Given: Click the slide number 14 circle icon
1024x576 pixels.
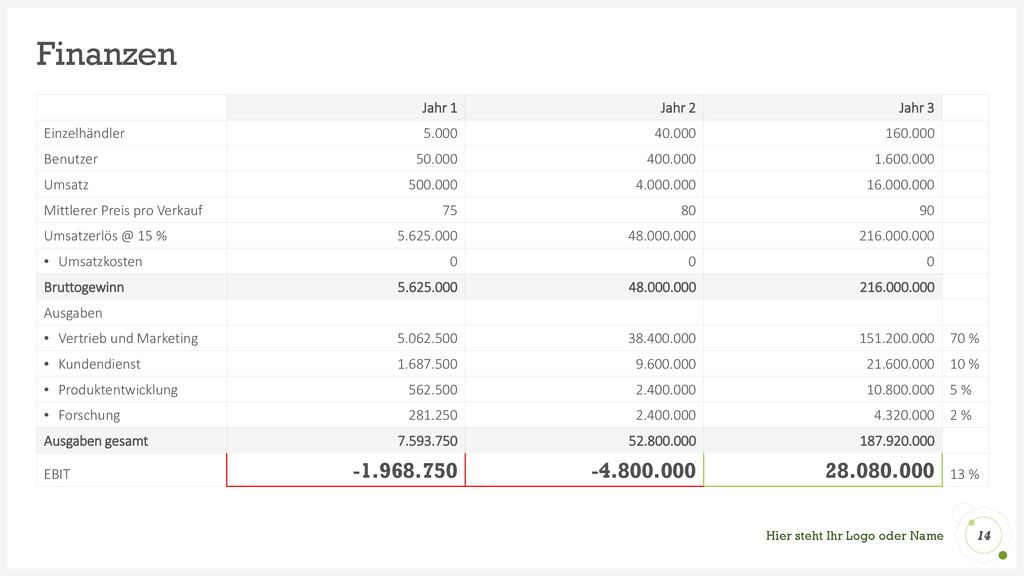Looking at the screenshot, I should pos(984,535).
